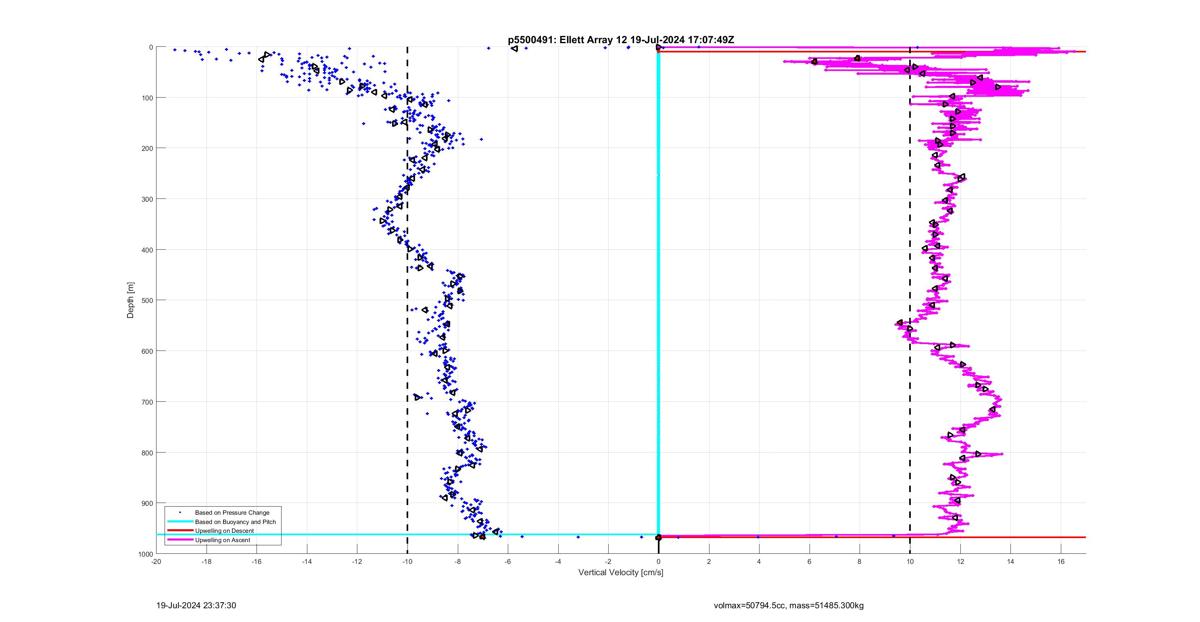1200x622 pixels.
Task: Click the positive x-axis tick label '10'
Action: [910, 562]
